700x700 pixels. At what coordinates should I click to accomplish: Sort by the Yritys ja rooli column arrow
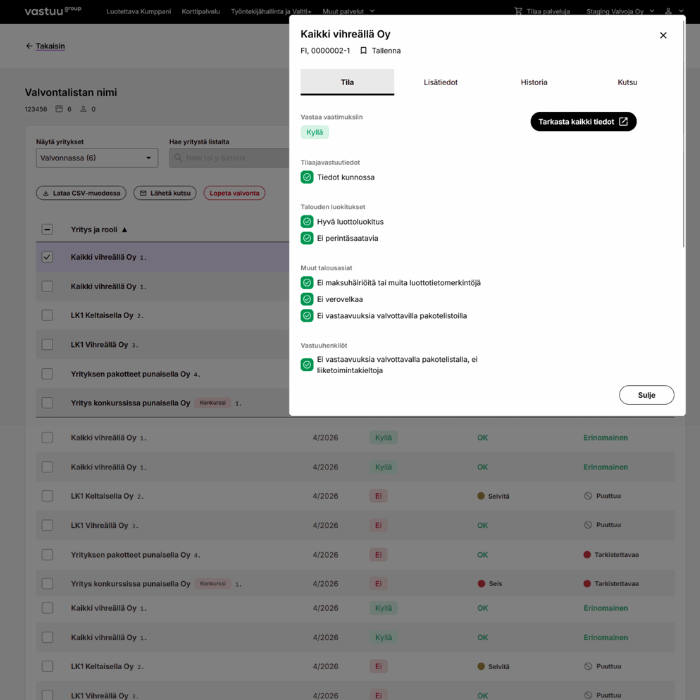click(125, 229)
